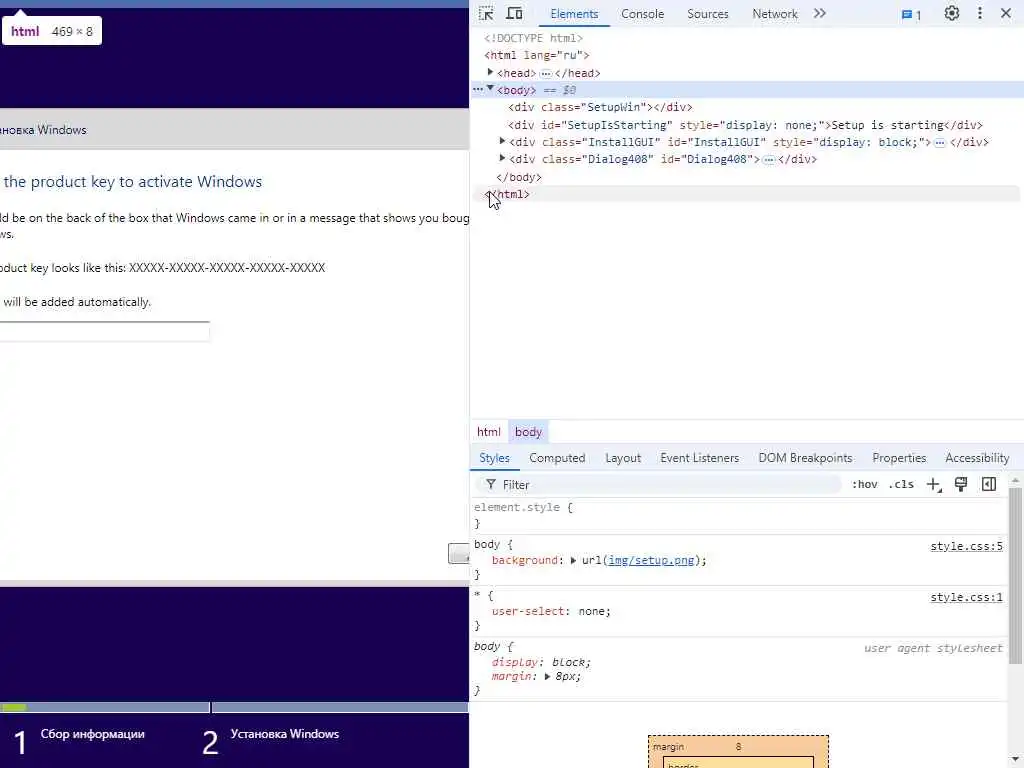The width and height of the screenshot is (1024, 768).
Task: Click the DOCTYPE html row
Action: tap(533, 39)
